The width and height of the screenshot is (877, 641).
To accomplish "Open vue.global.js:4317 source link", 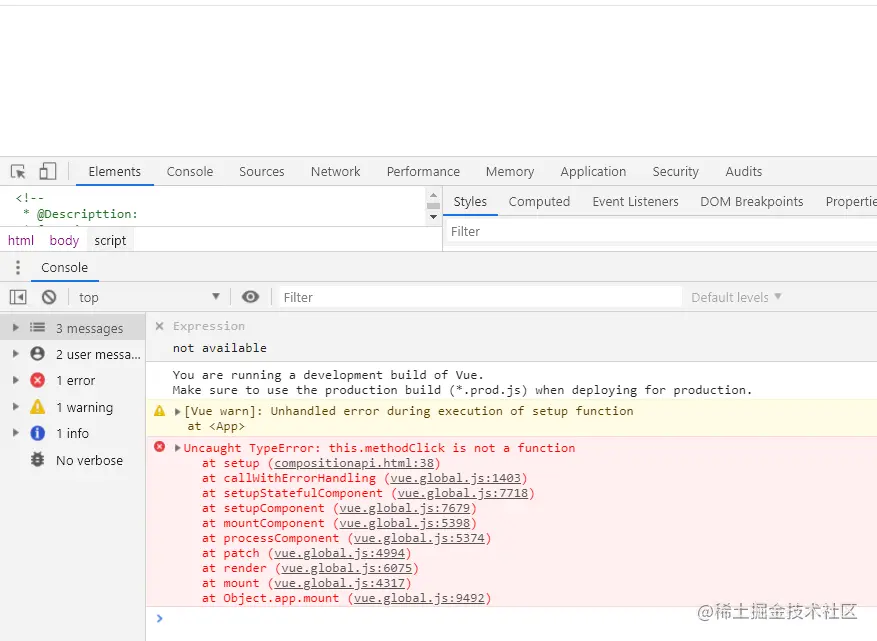I will (x=340, y=583).
